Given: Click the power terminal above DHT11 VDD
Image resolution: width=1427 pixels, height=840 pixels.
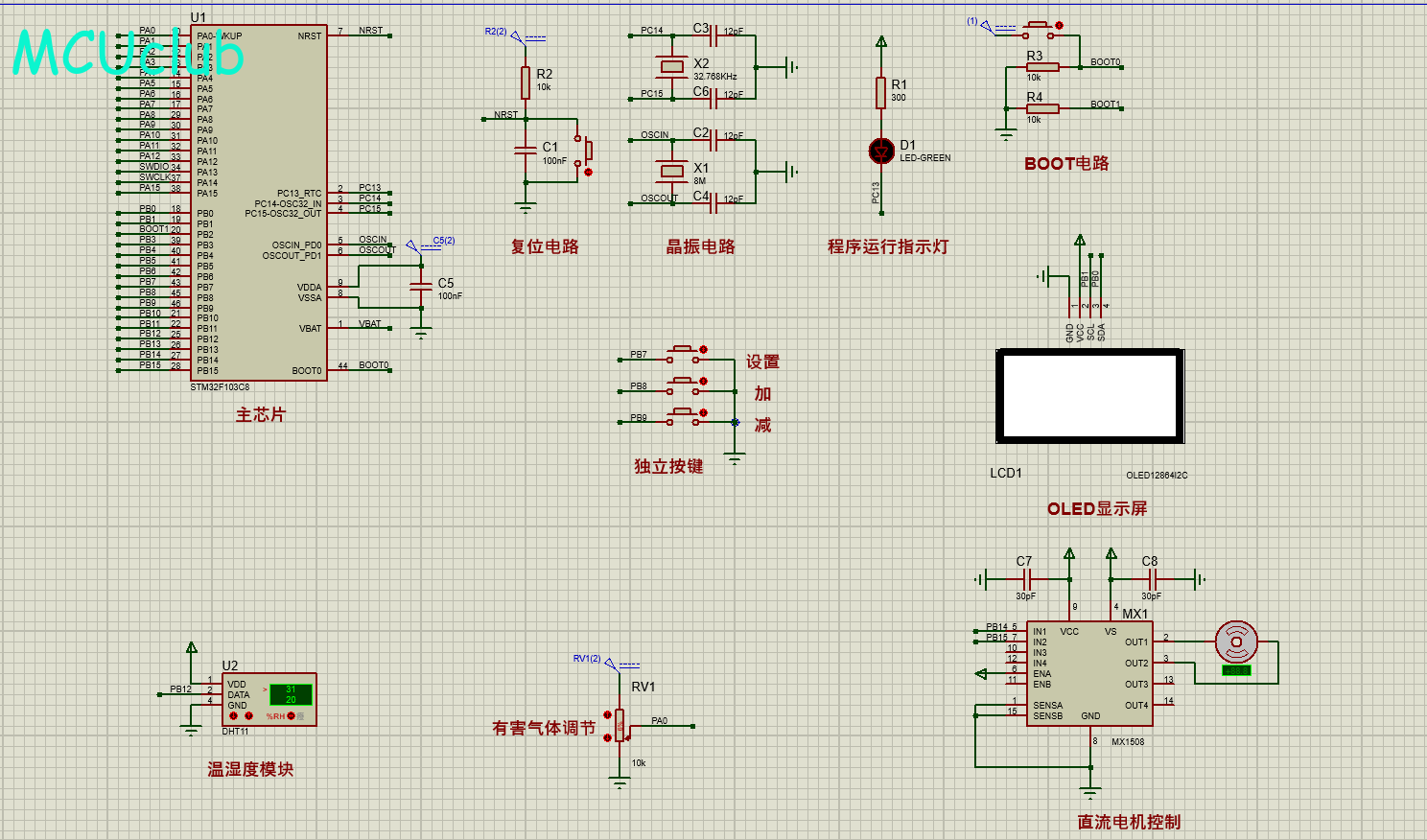Looking at the screenshot, I should point(192,648).
